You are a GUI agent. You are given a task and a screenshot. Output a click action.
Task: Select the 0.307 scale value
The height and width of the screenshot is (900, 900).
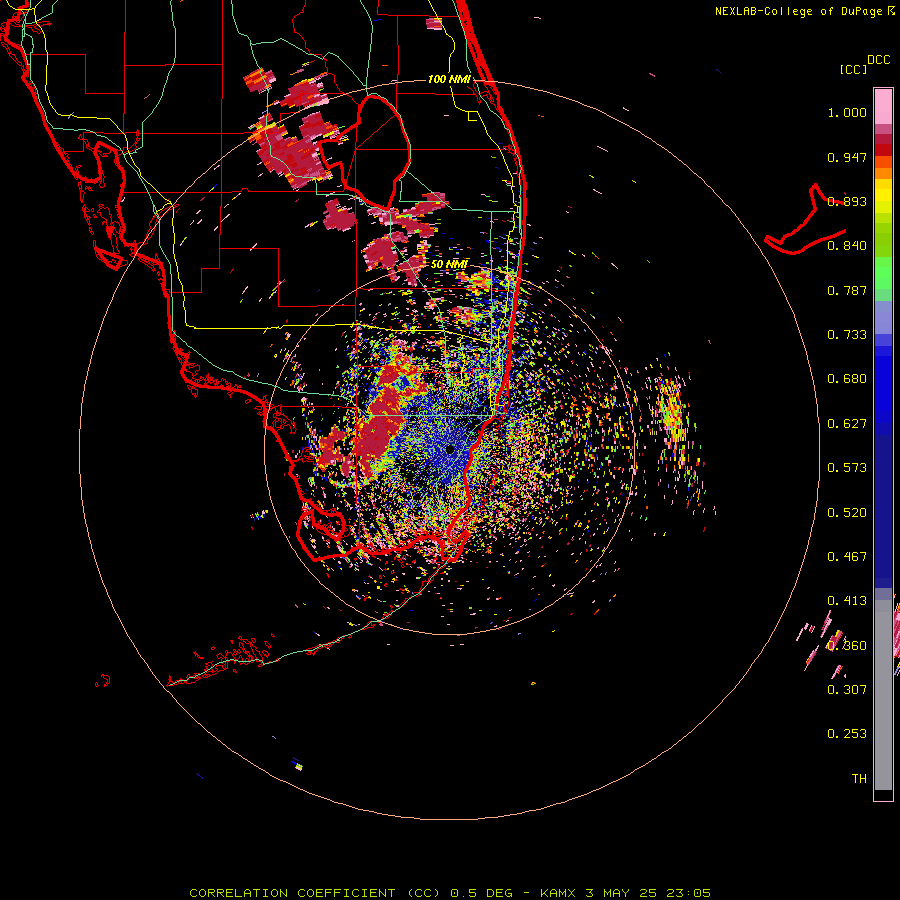847,690
